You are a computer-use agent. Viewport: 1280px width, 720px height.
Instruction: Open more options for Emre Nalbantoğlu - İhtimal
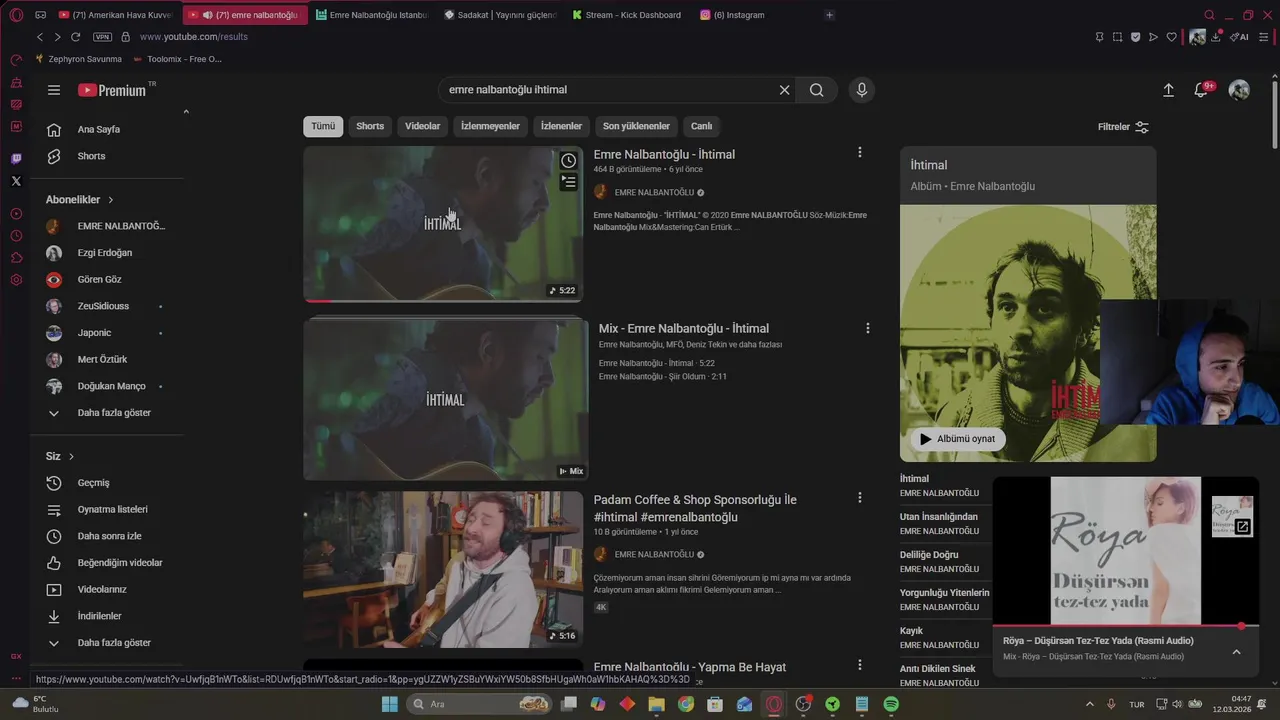[x=860, y=153]
